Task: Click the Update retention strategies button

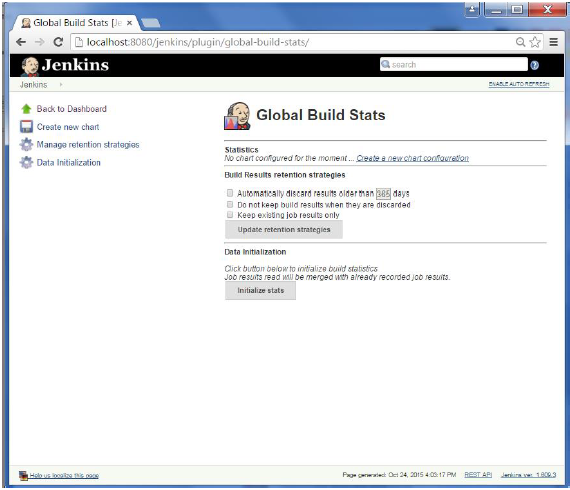Action: tap(284, 229)
